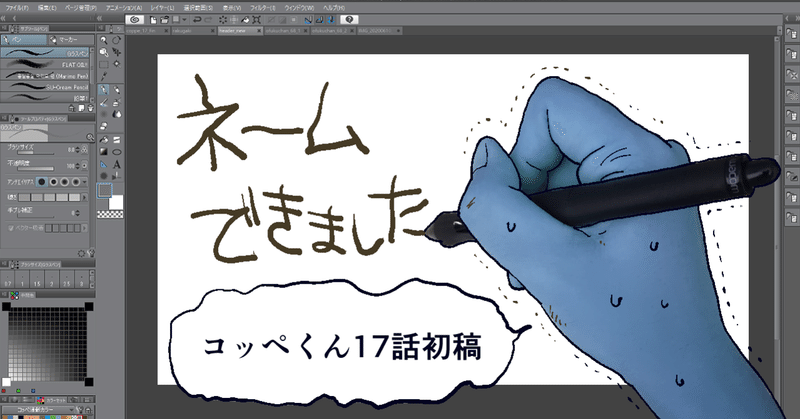Select the Operation object tool
Viewport: 800px width, 419px height.
[104, 53]
